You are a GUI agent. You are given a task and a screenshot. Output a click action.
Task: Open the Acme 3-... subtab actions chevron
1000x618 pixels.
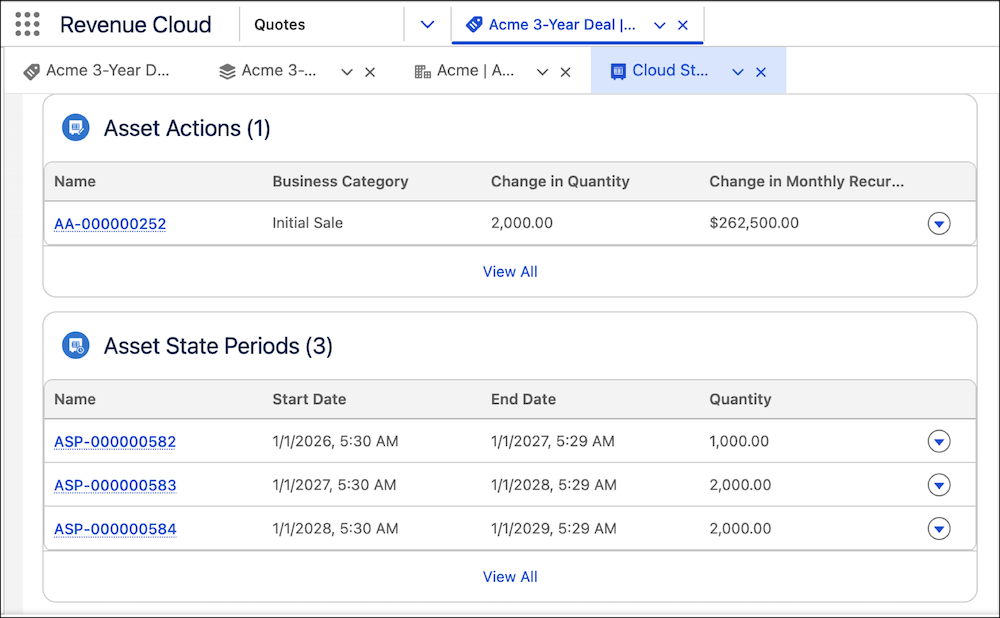click(x=347, y=72)
